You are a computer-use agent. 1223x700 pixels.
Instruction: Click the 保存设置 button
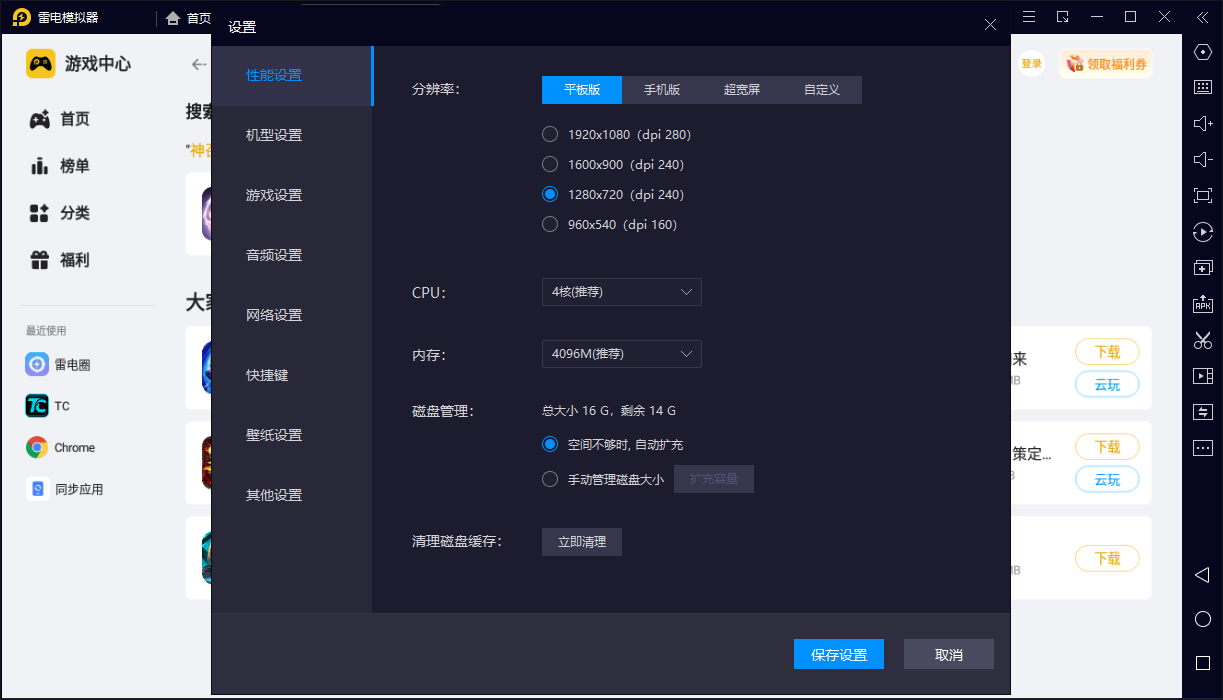click(x=839, y=654)
